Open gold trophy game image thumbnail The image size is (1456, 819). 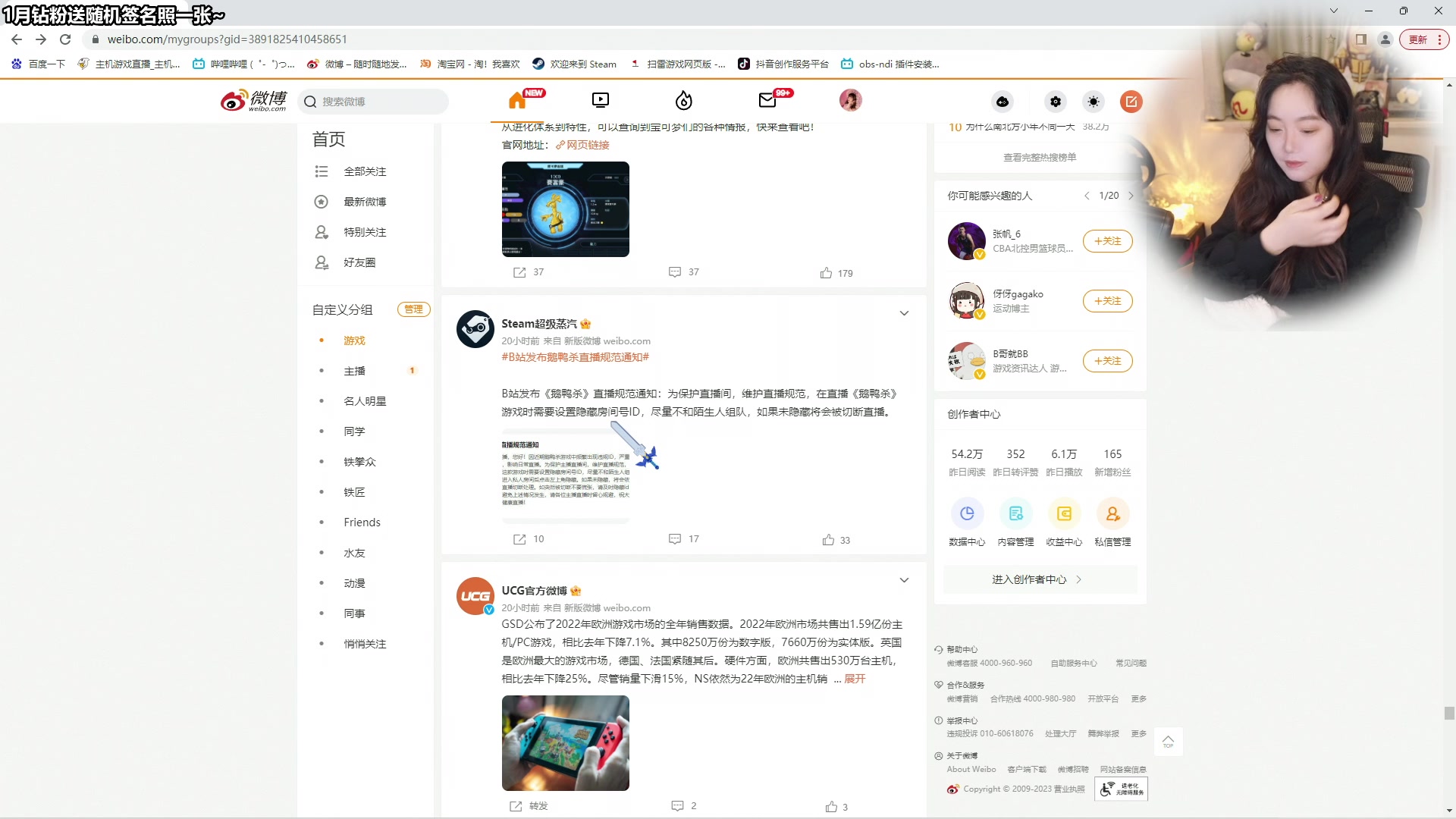tap(566, 209)
